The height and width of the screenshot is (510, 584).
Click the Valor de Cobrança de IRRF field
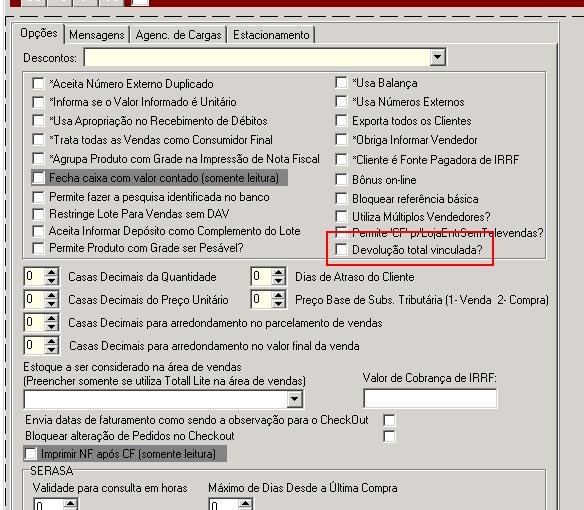(430, 398)
